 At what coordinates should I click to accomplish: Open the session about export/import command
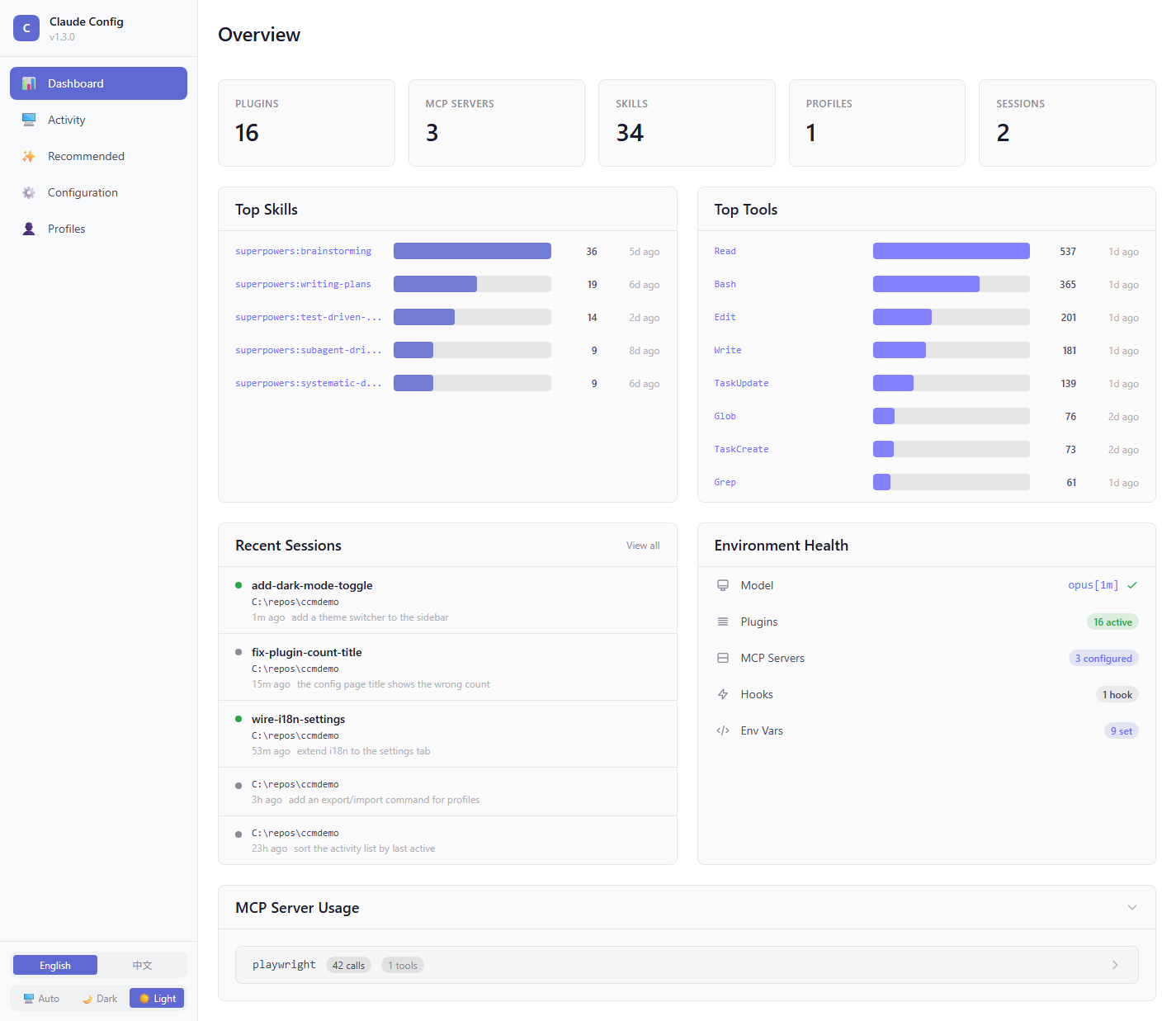coord(447,792)
